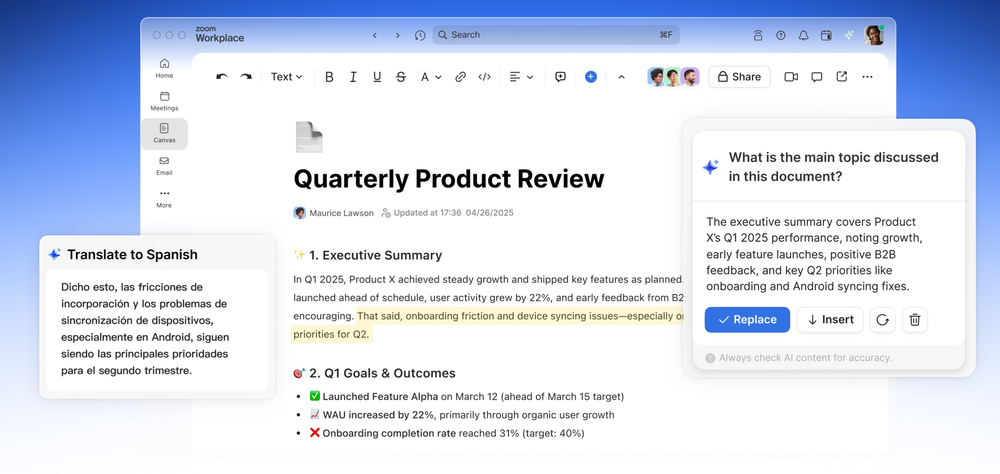The image size is (1000, 474).
Task: Select Canvas in the sidebar
Action: tap(165, 133)
